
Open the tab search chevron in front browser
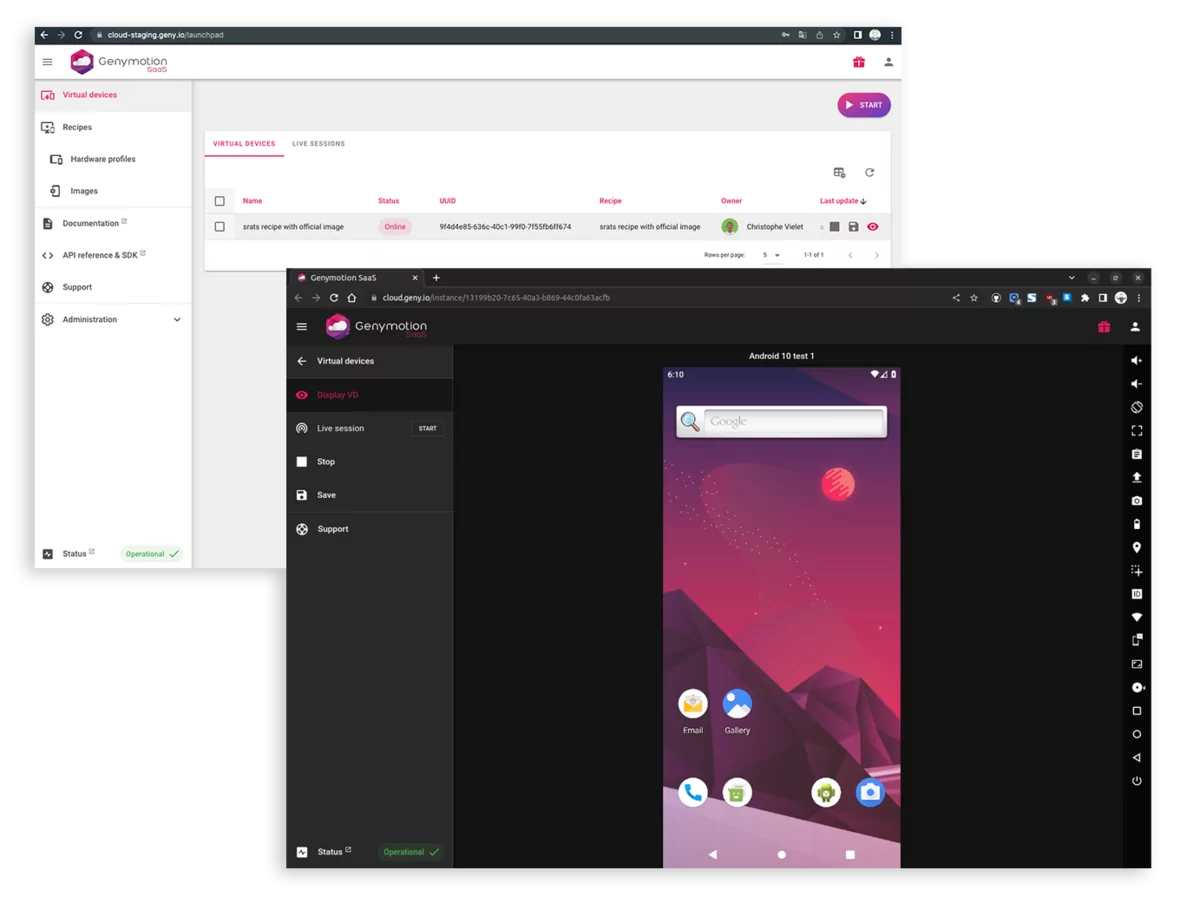[x=1071, y=278]
